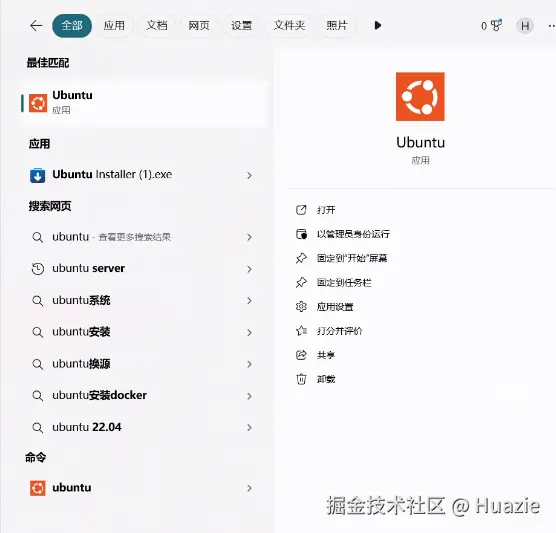556x533 pixels.
Task: Expand the ubuntu 22.04 chevron
Action: coord(249,428)
